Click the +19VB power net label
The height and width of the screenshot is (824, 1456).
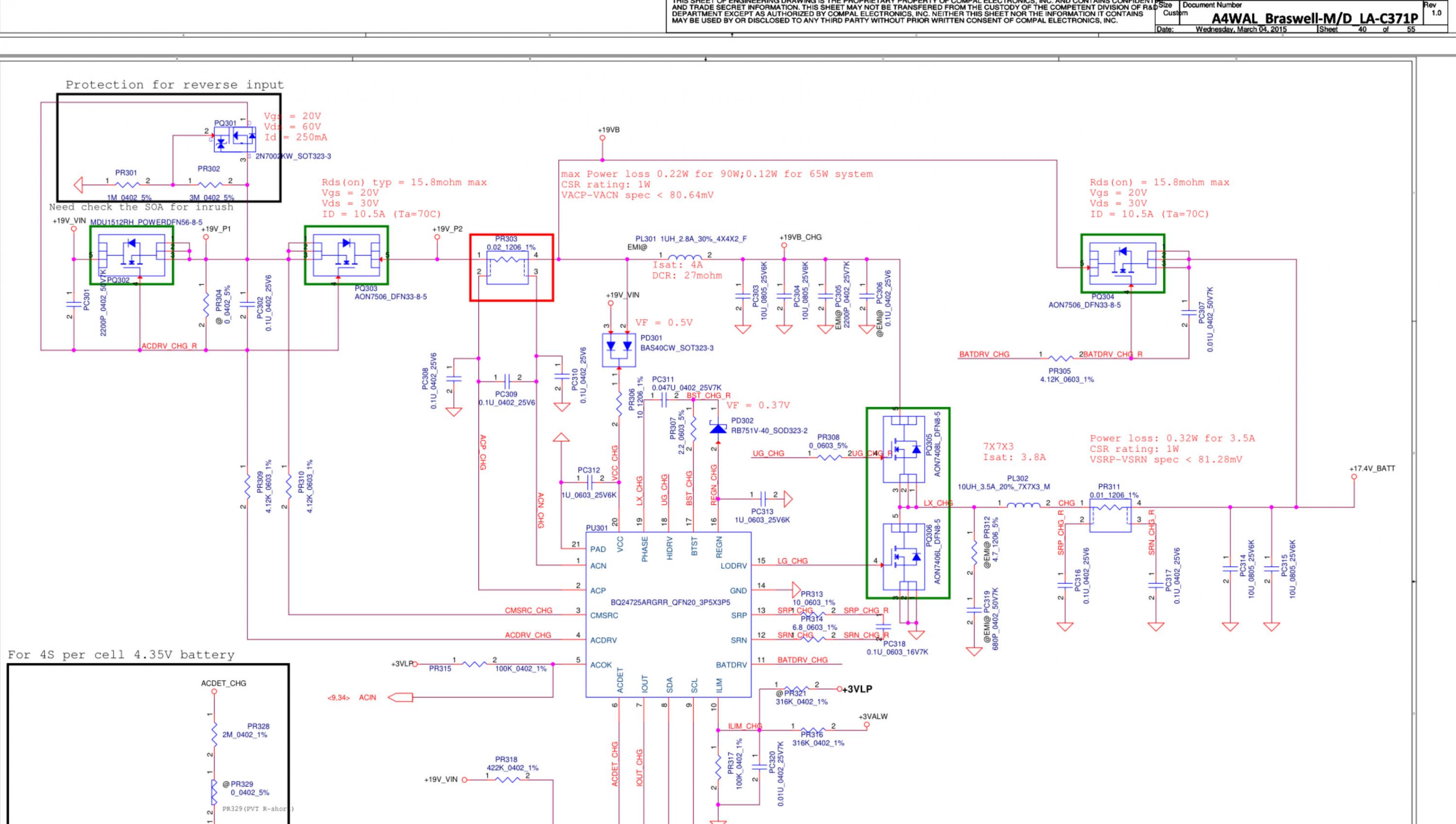[608, 130]
